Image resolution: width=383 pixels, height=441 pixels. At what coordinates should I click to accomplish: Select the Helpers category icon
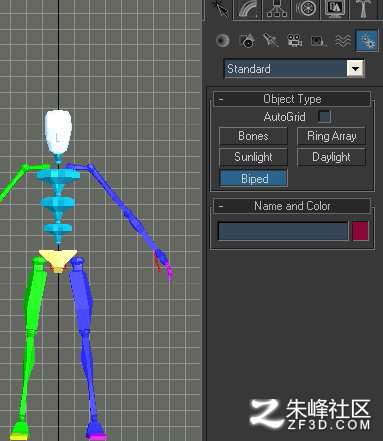318,41
